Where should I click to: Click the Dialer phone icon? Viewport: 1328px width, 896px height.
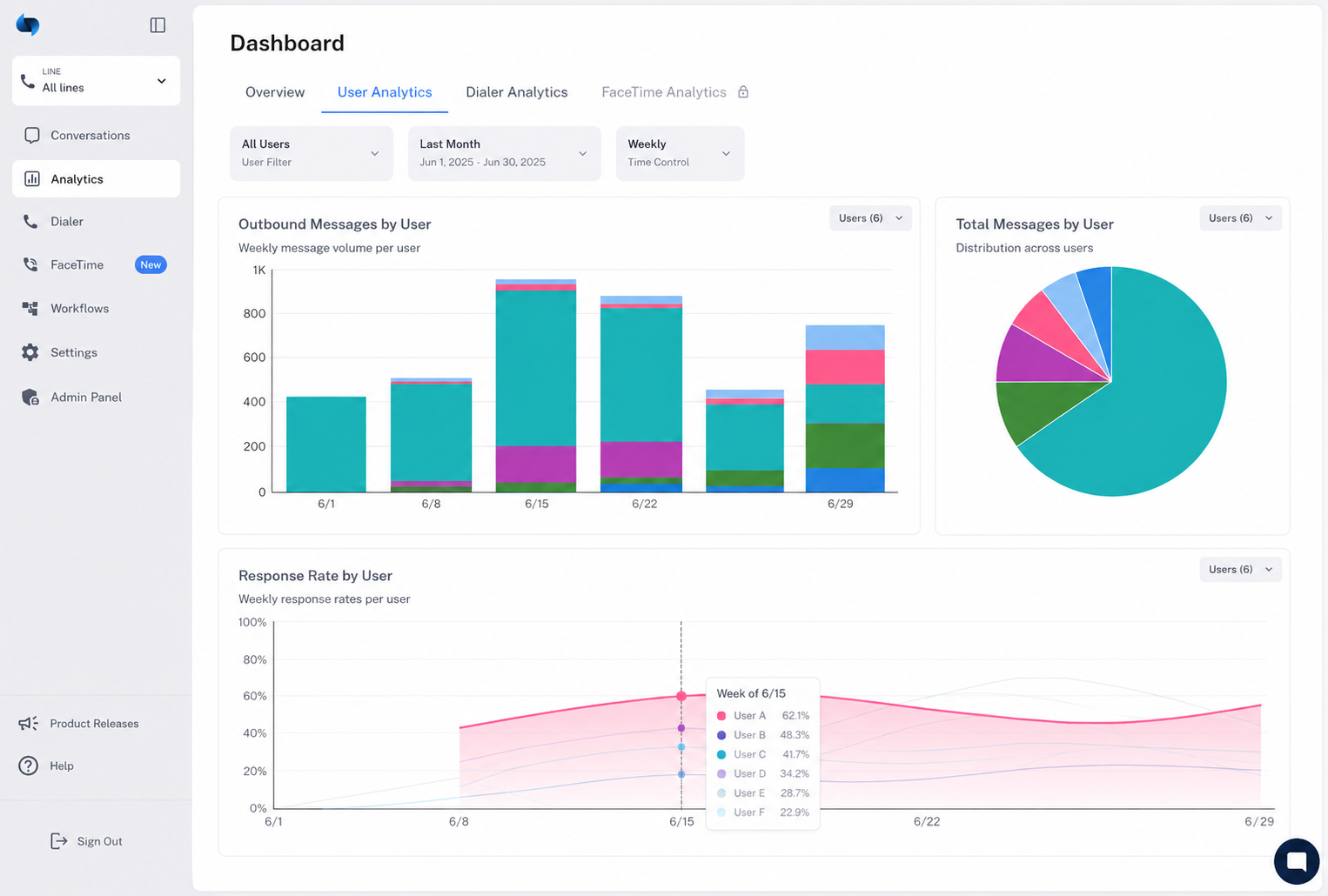[x=30, y=221]
